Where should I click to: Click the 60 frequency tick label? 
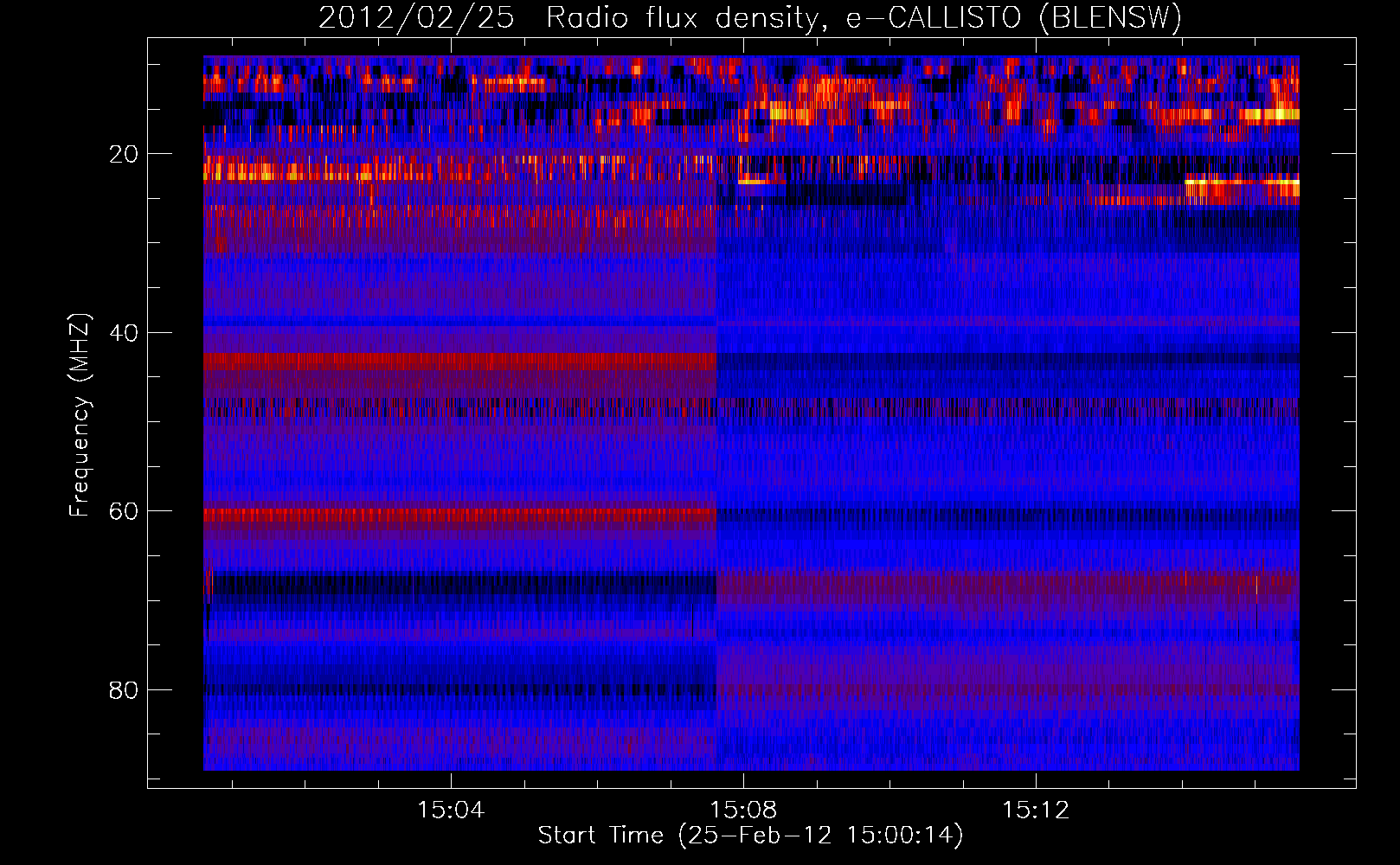click(x=124, y=511)
